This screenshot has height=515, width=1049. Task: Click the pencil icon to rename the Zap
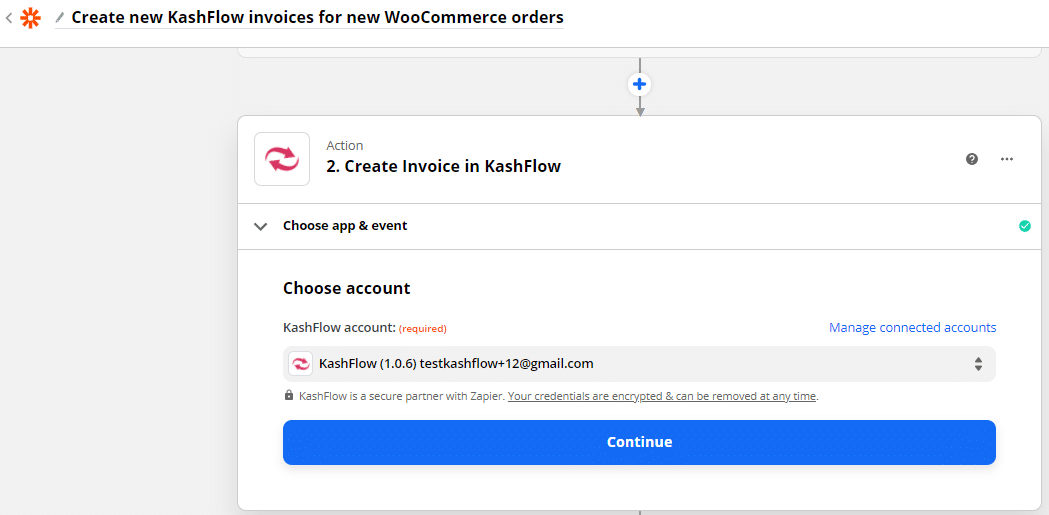(x=60, y=18)
